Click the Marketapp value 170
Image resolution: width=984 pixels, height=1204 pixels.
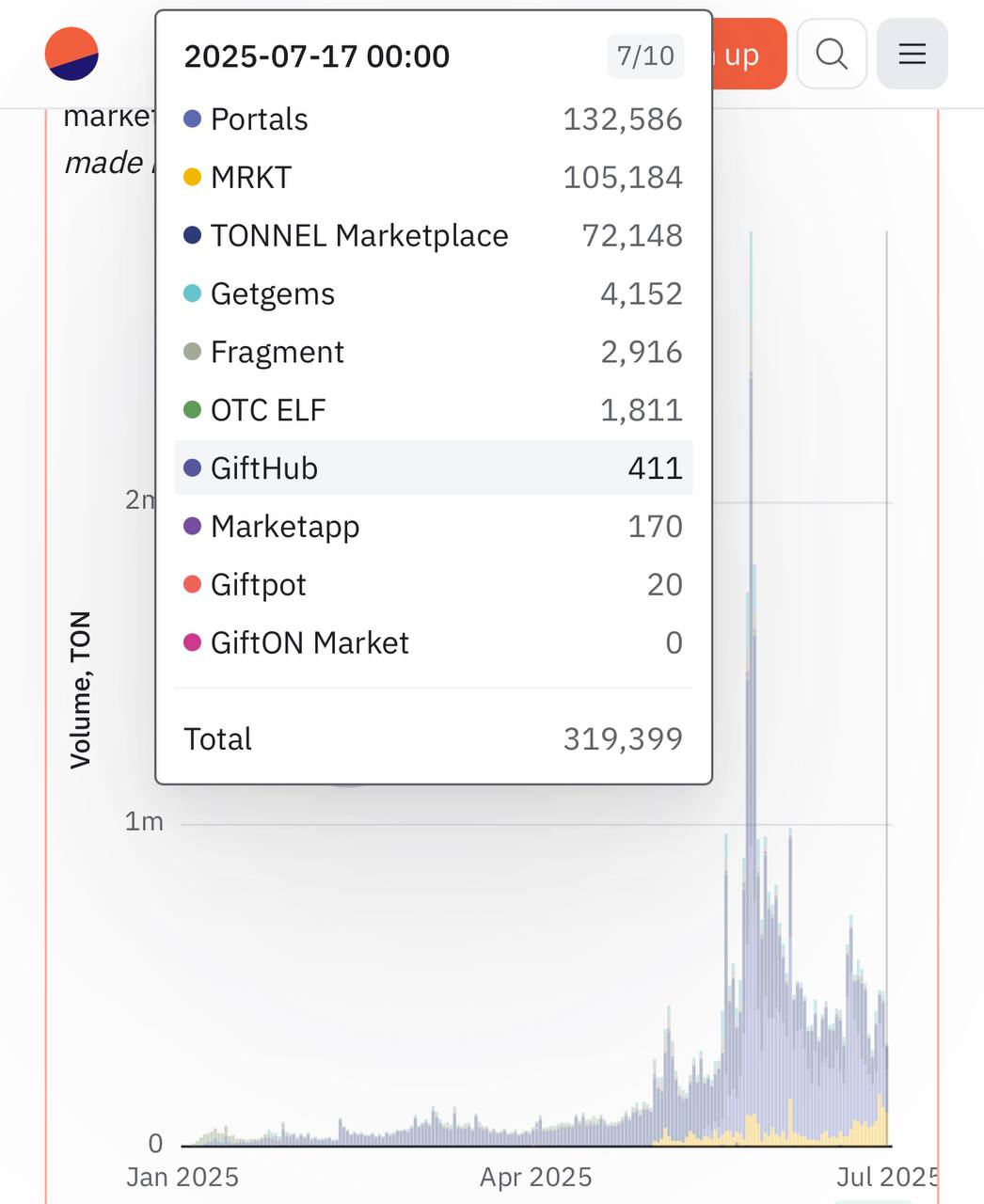(656, 527)
